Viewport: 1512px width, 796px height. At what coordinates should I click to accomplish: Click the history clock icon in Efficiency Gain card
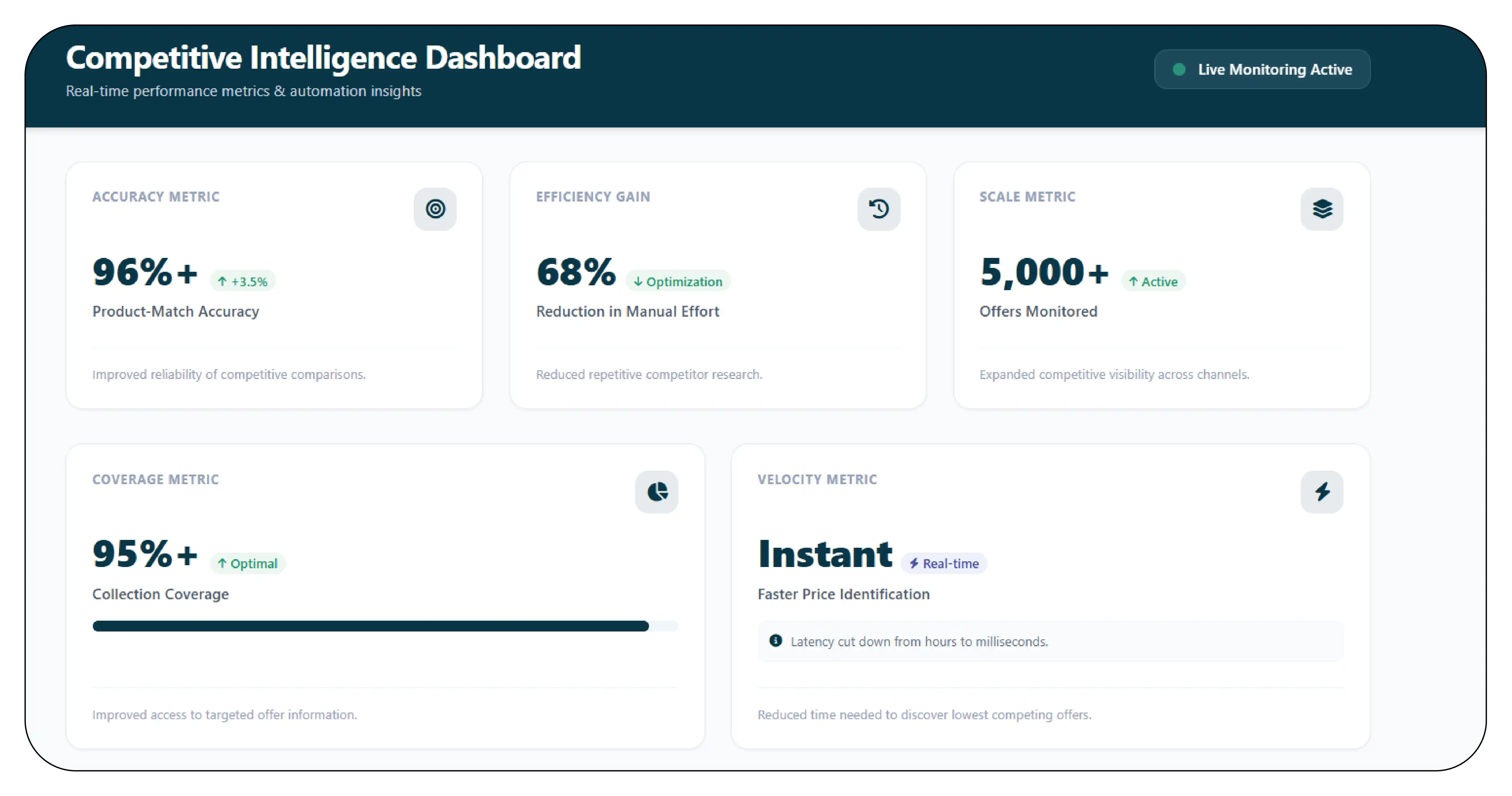(x=879, y=209)
